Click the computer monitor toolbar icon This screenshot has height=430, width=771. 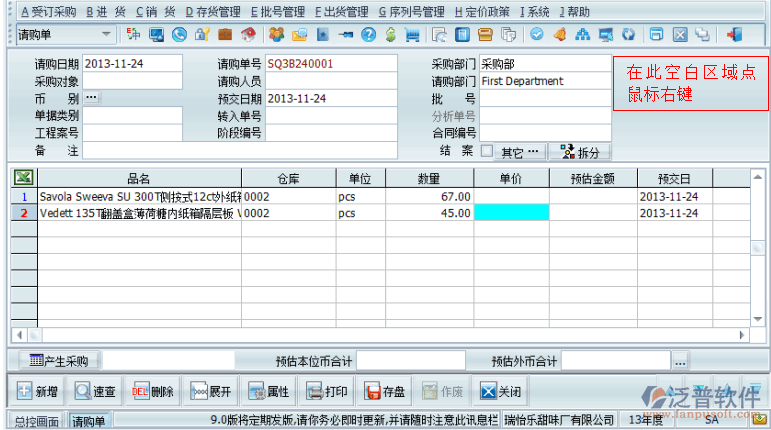156,34
